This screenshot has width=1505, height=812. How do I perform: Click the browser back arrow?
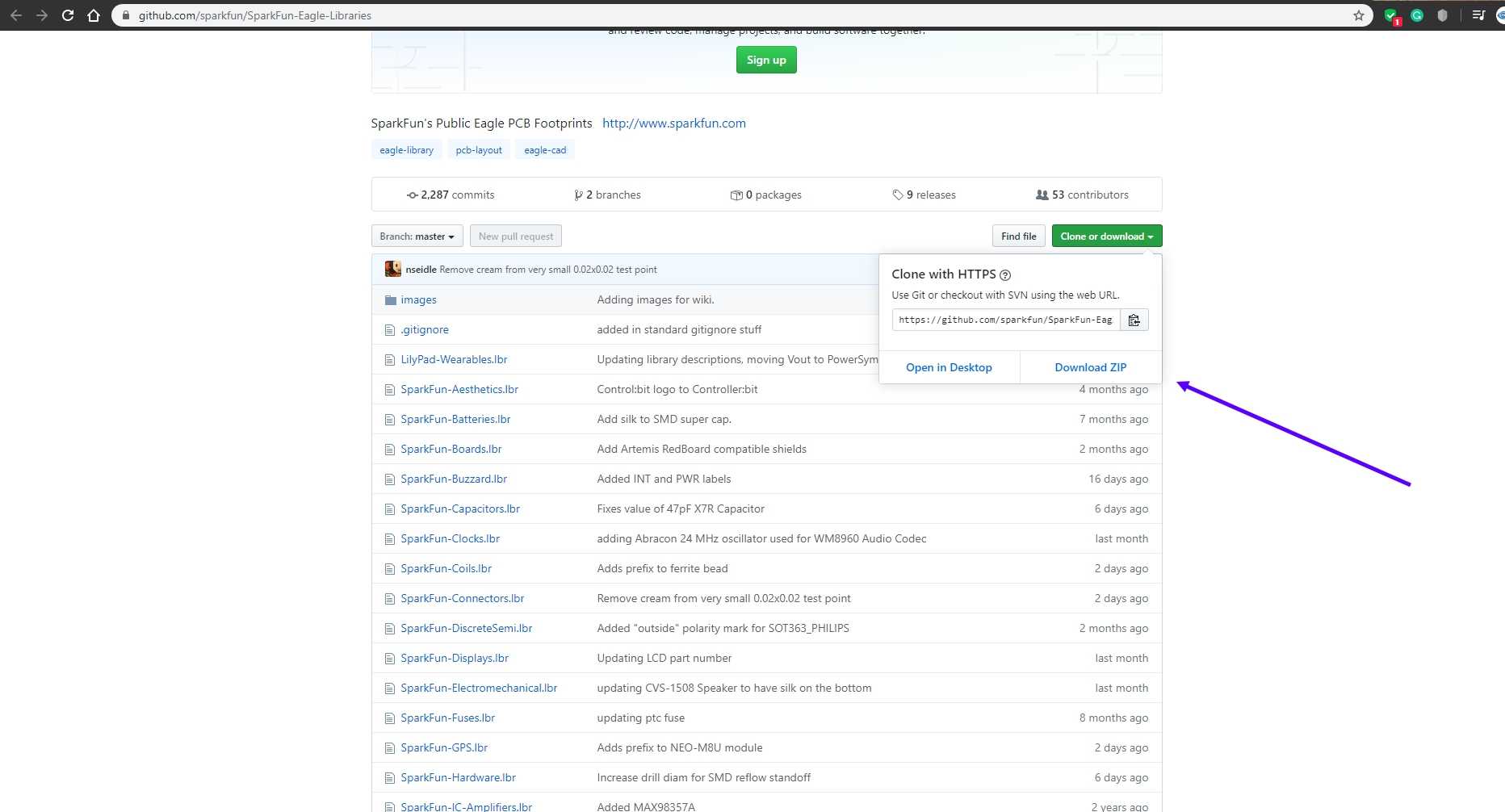click(x=16, y=15)
